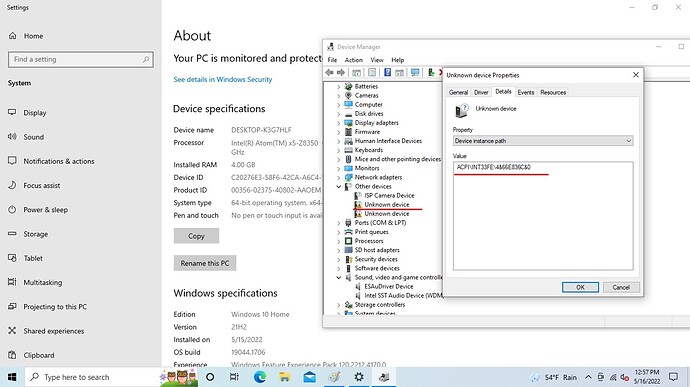690x387 pixels.
Task: Click the Find a setting search box
Action: (x=81, y=59)
